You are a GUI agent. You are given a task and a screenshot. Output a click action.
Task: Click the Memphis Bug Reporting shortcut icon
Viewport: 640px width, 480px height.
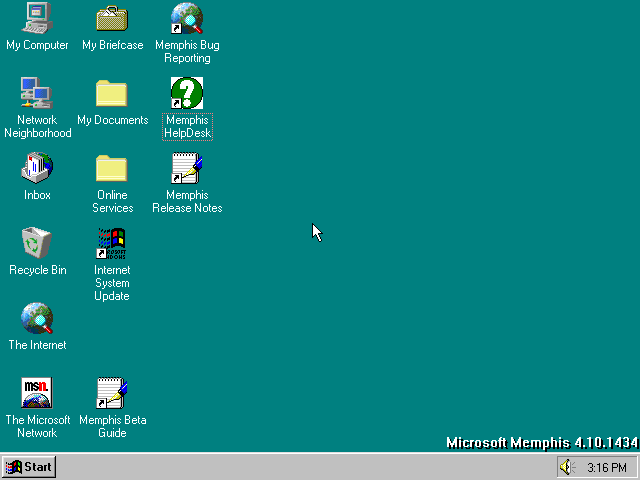pos(187,18)
